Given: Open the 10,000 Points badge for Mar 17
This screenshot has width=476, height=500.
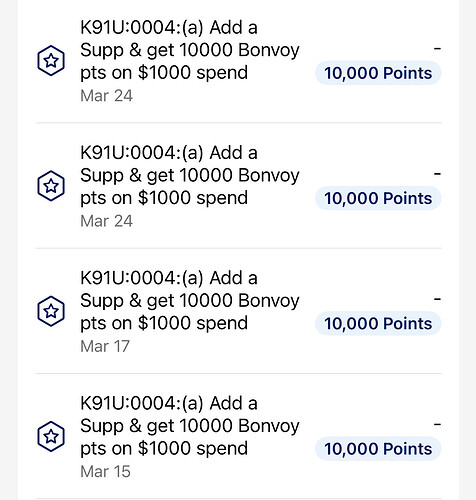Looking at the screenshot, I should [378, 323].
